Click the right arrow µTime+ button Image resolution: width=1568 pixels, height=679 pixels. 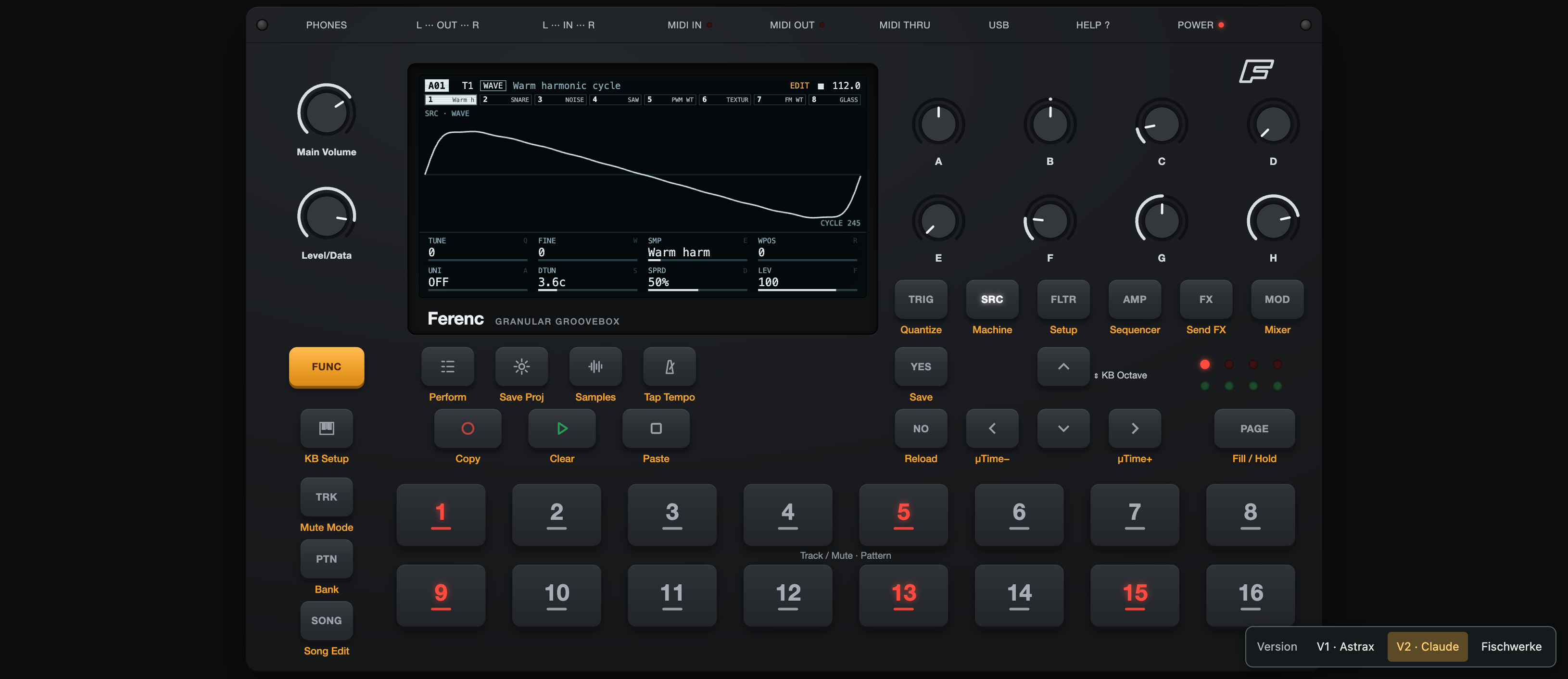pyautogui.click(x=1135, y=428)
